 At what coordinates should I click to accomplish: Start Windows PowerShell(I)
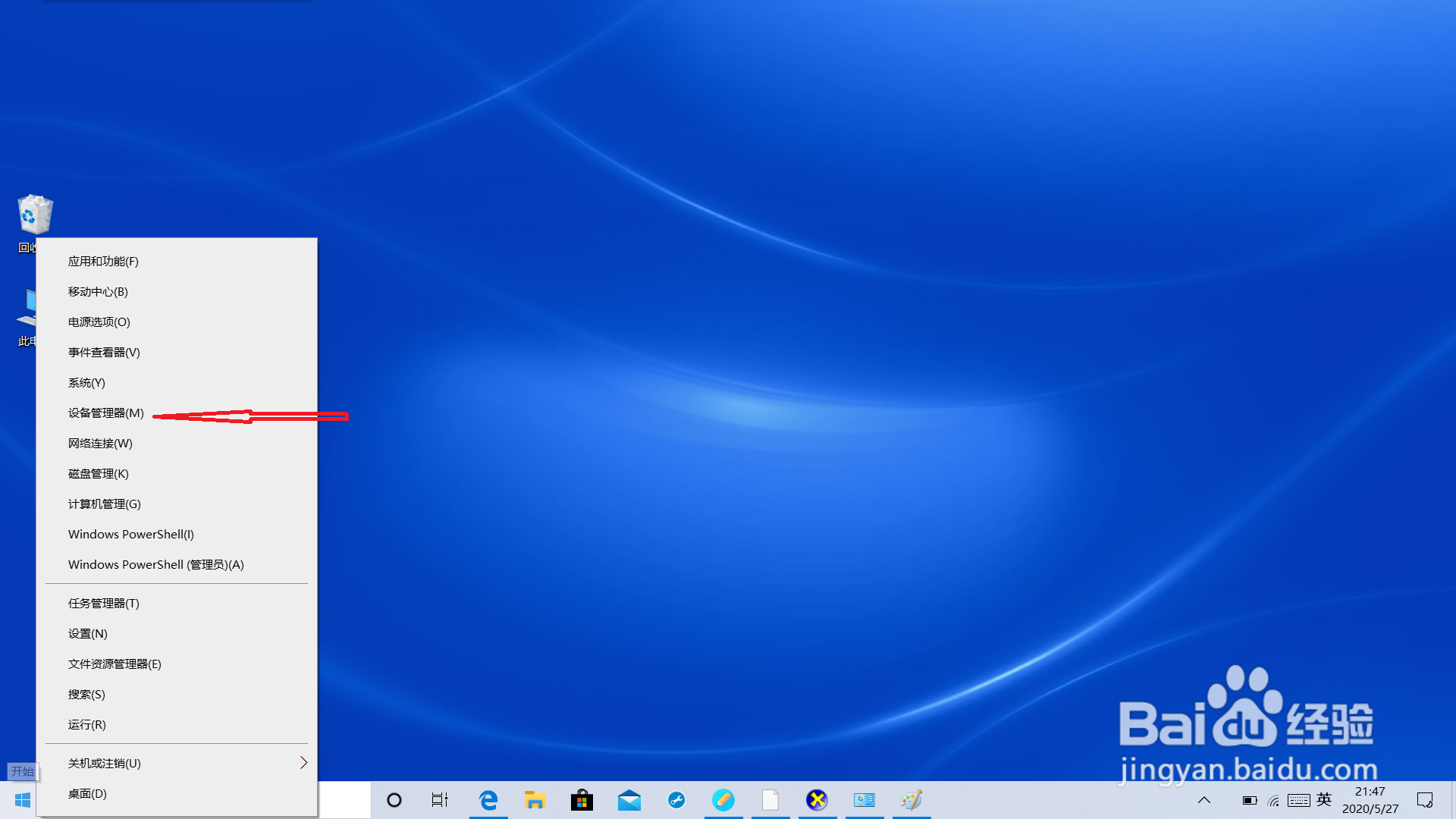tap(177, 535)
